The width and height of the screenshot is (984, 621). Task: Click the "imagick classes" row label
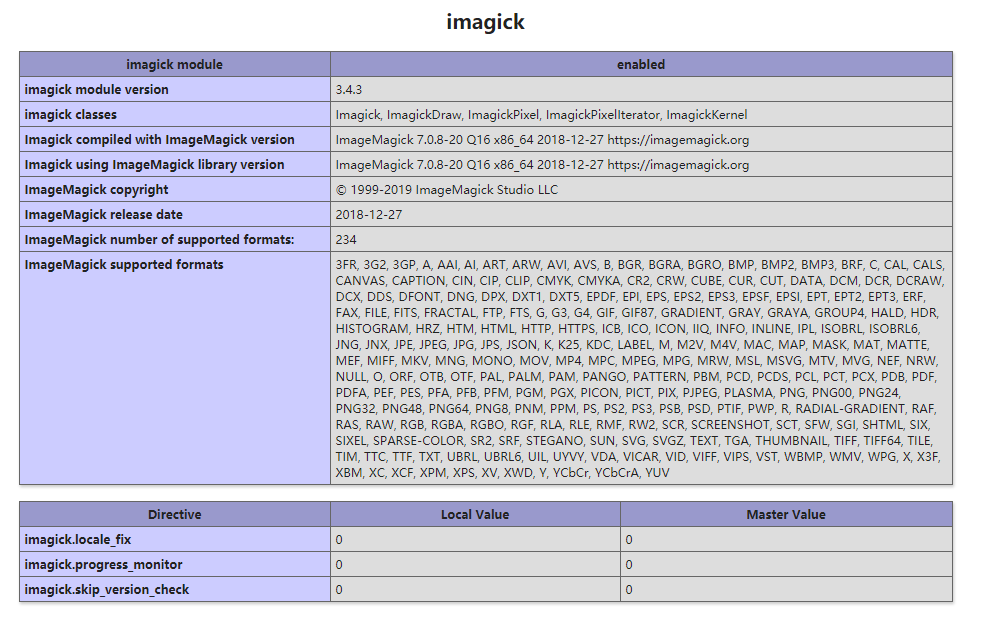coord(71,114)
